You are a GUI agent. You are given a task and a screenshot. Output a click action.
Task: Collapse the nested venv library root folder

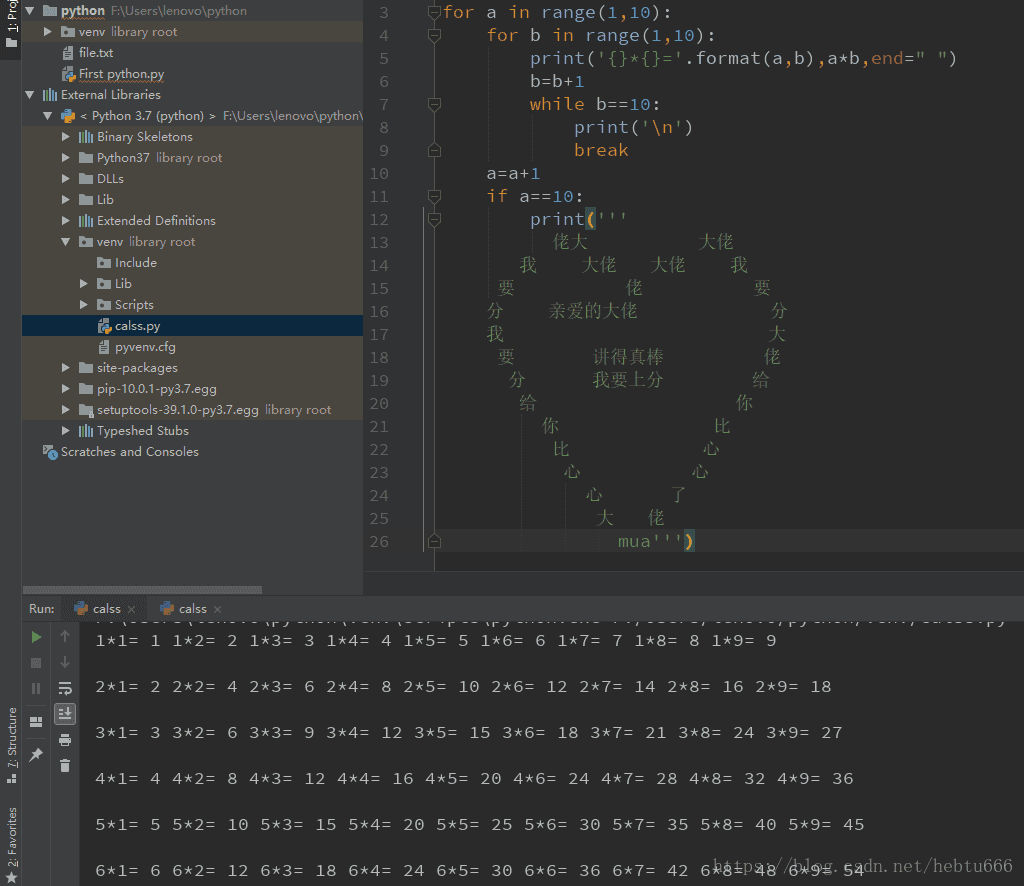pos(65,242)
